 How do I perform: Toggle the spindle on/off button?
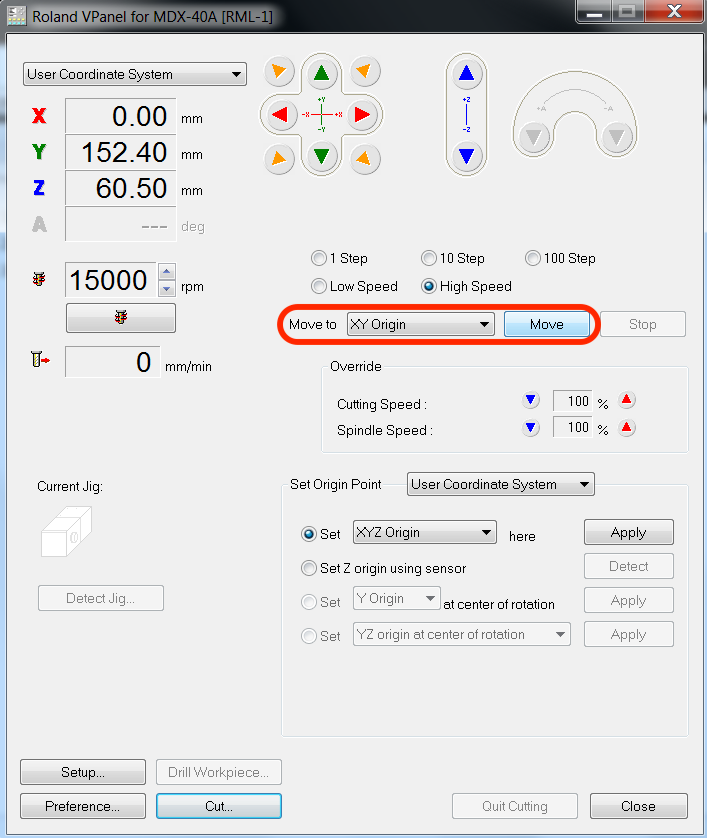[121, 317]
